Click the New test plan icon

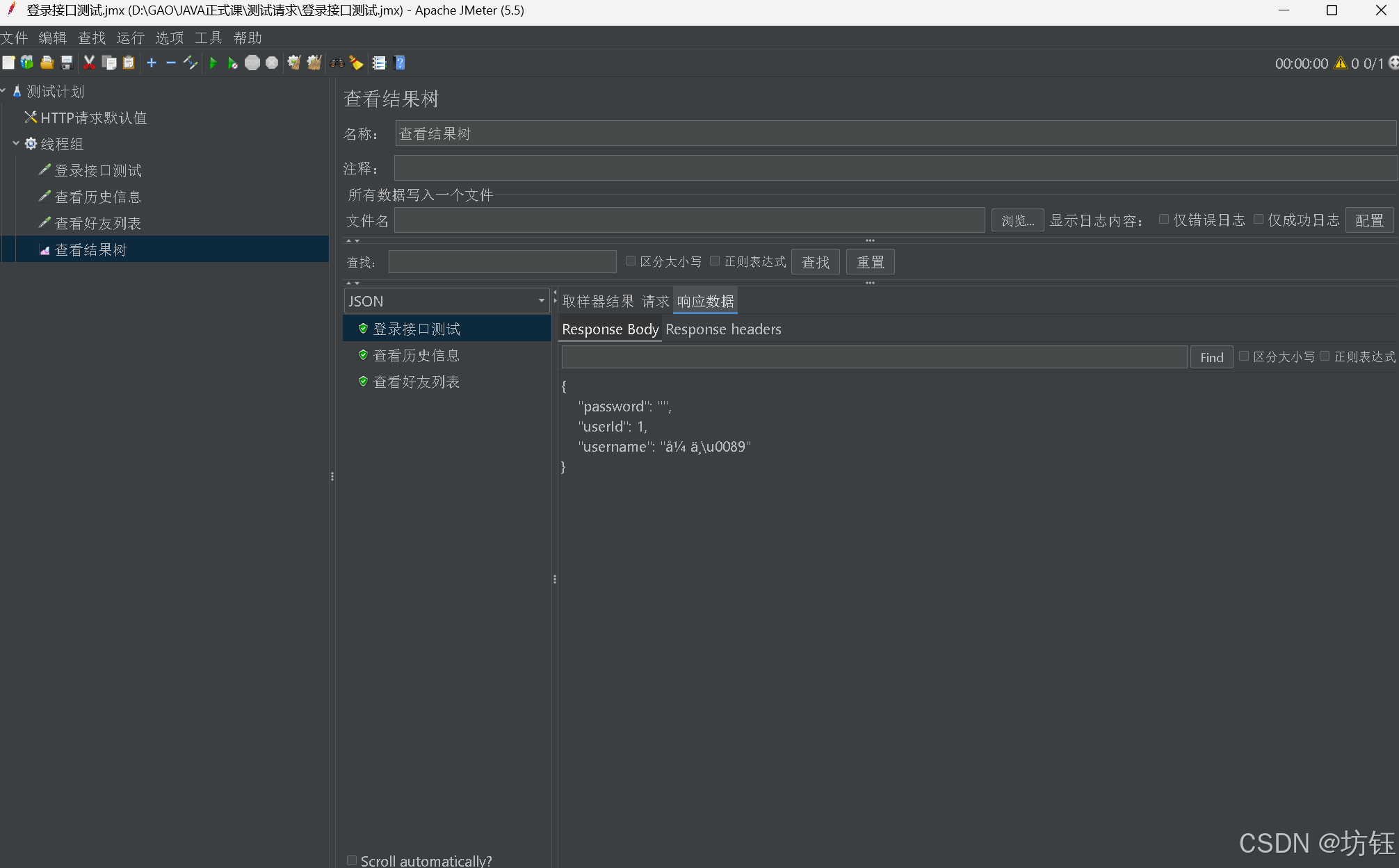8,63
